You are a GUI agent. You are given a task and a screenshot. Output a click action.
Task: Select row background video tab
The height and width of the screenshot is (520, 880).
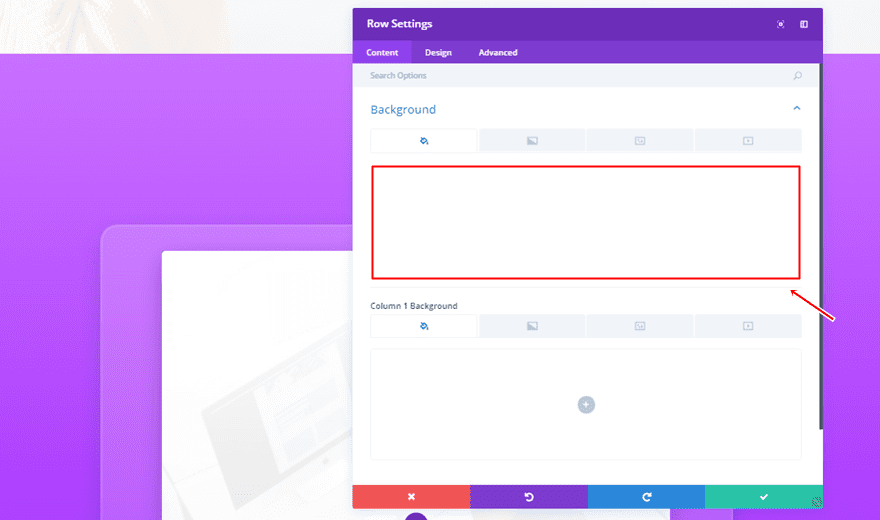click(747, 141)
